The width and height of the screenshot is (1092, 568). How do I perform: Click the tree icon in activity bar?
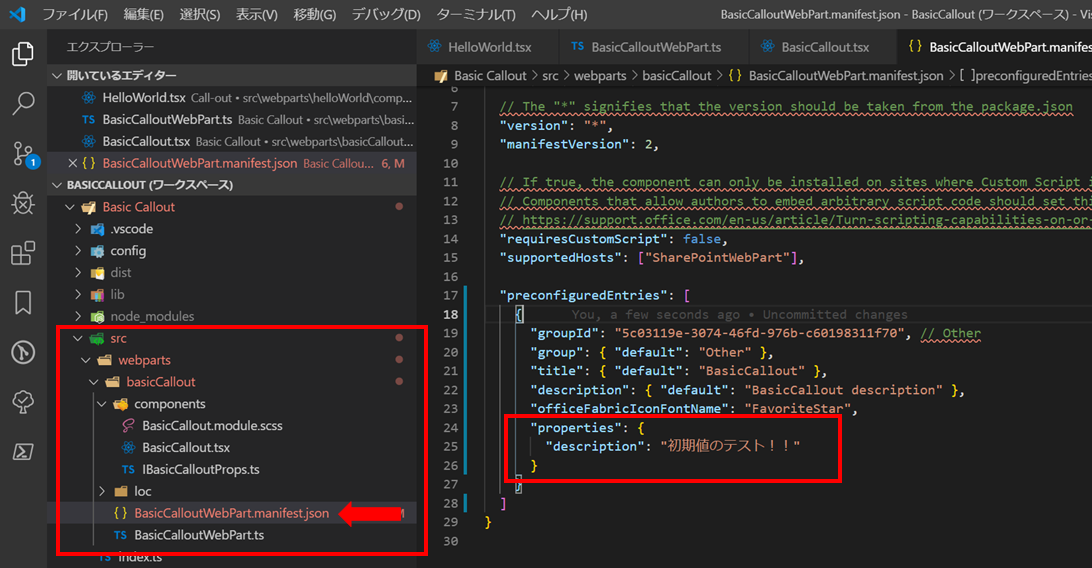click(x=22, y=402)
